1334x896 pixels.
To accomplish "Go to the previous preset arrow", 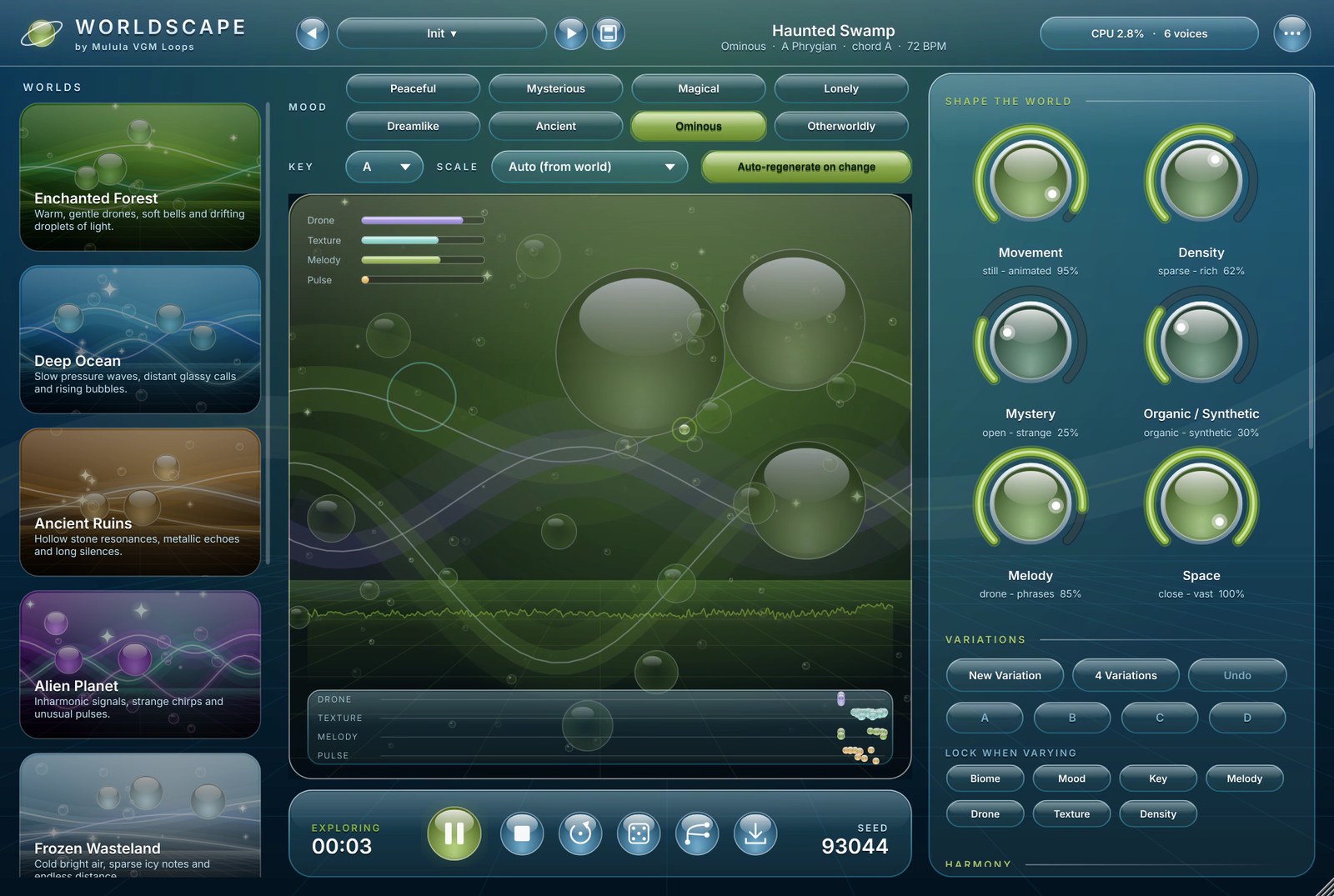I will pyautogui.click(x=313, y=33).
